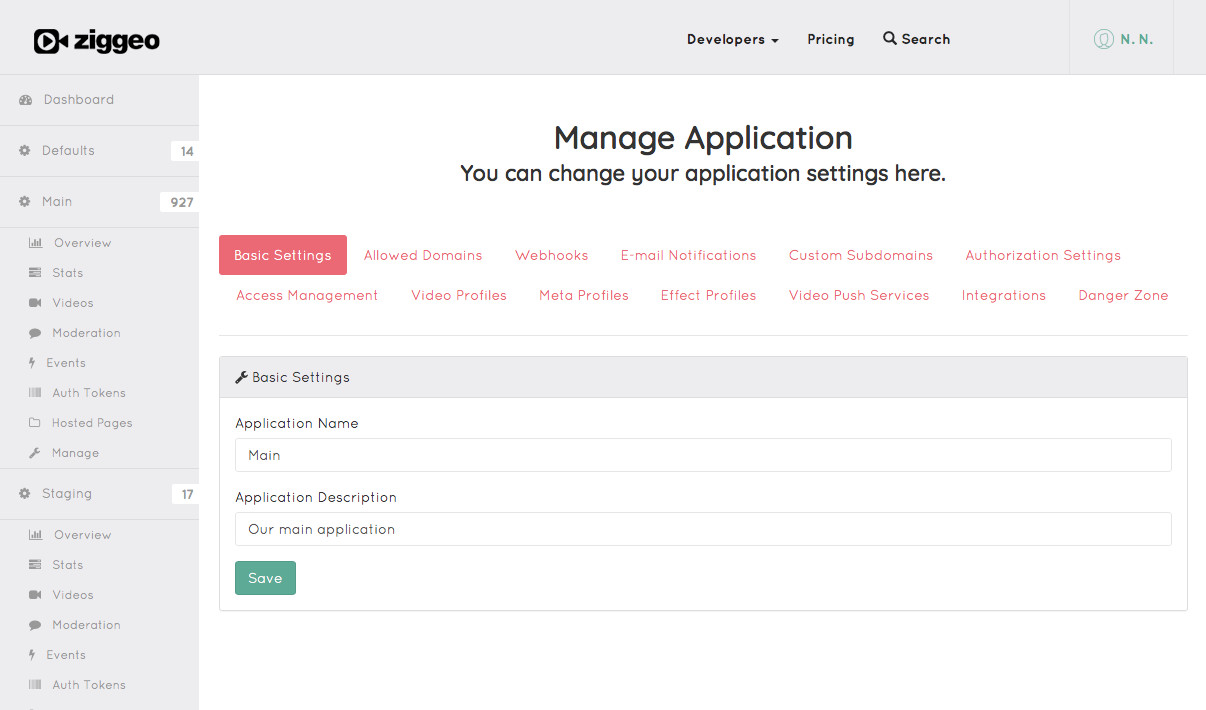Select the Overview bar-chart icon under Staging
This screenshot has height=710, width=1206.
coord(35,534)
